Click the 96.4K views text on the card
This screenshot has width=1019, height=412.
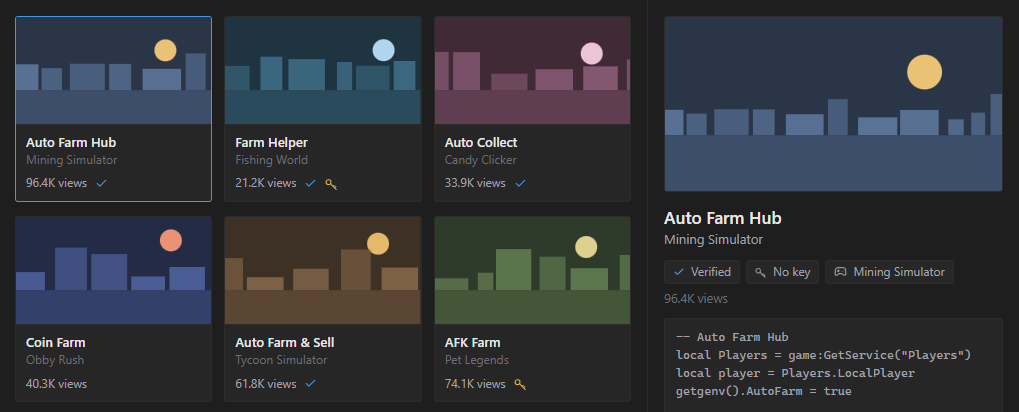tap(57, 183)
